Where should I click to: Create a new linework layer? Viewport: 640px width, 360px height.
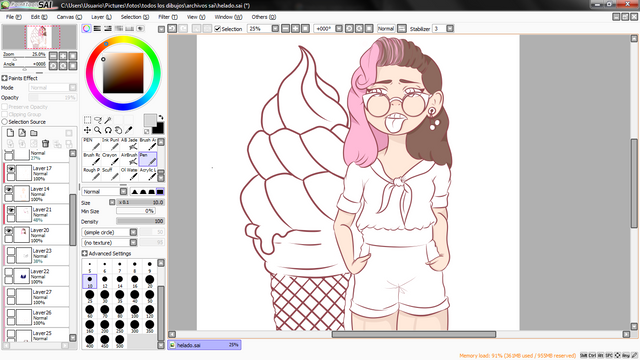pyautogui.click(x=22, y=133)
